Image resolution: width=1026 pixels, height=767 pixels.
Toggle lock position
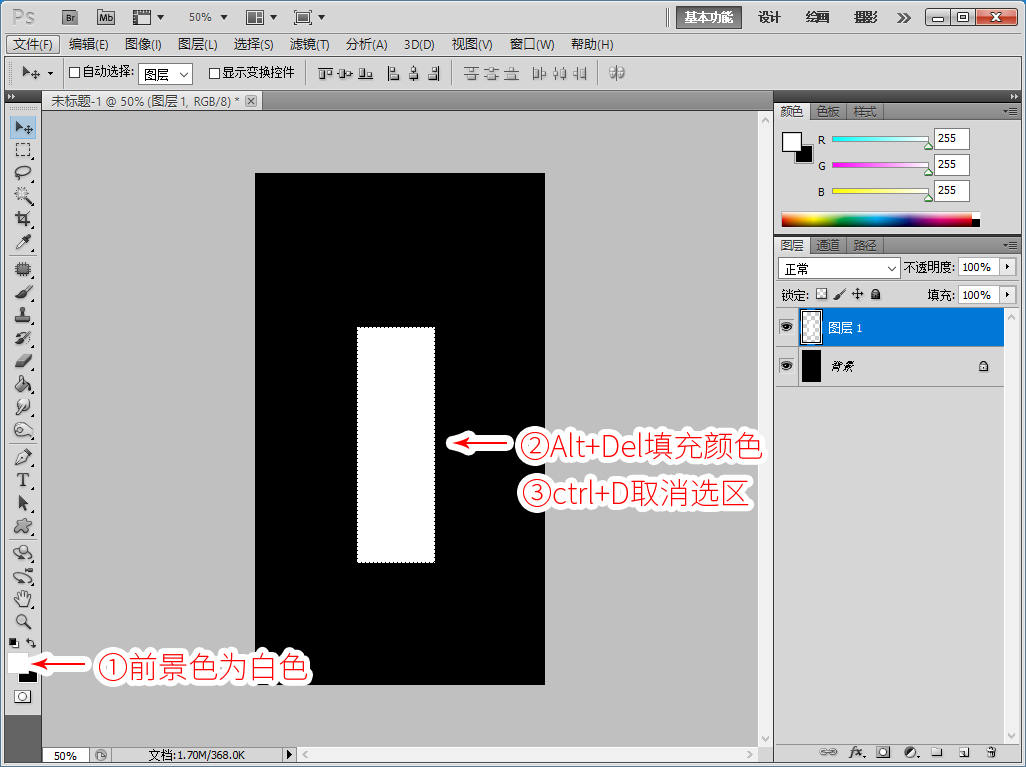[858, 294]
